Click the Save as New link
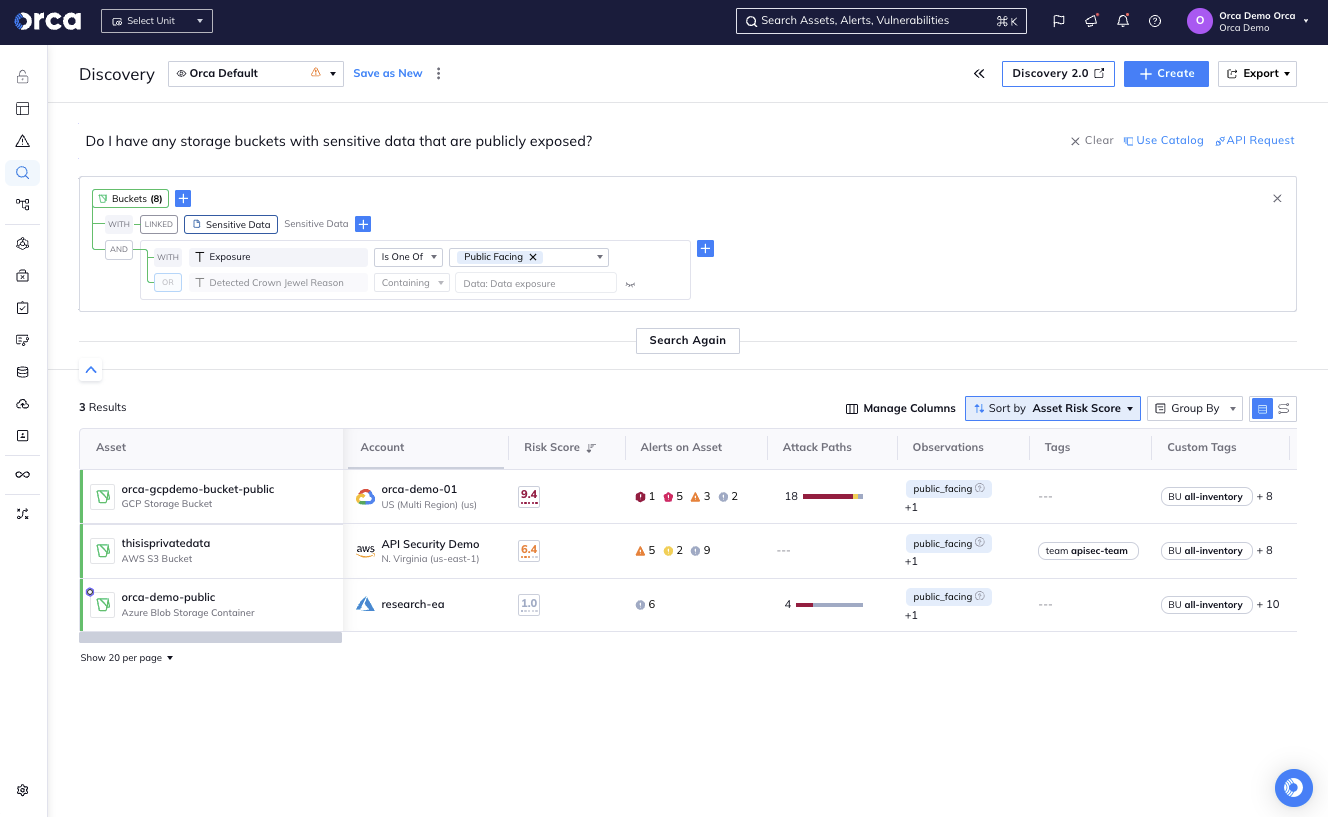 [x=387, y=73]
